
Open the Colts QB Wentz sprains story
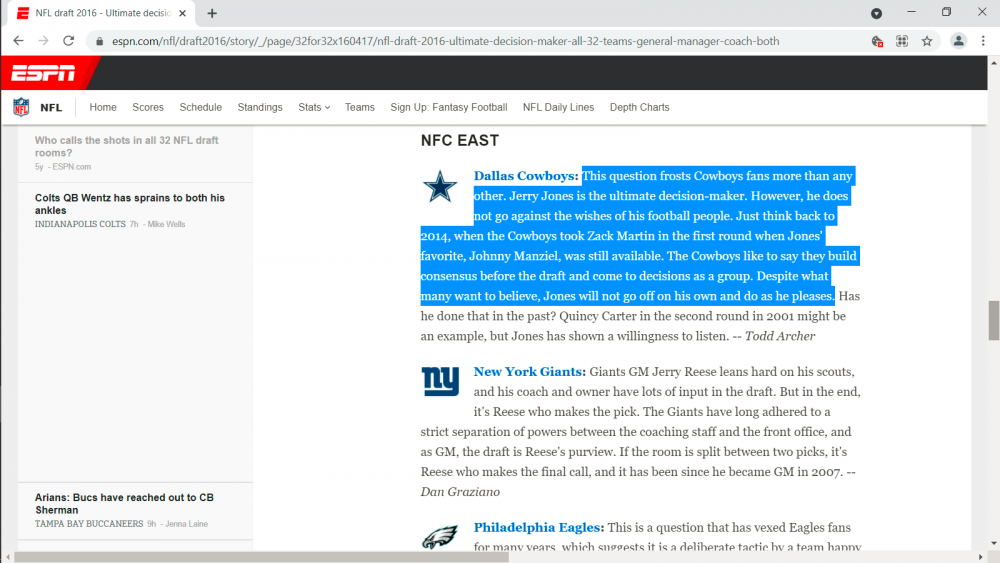(x=130, y=204)
